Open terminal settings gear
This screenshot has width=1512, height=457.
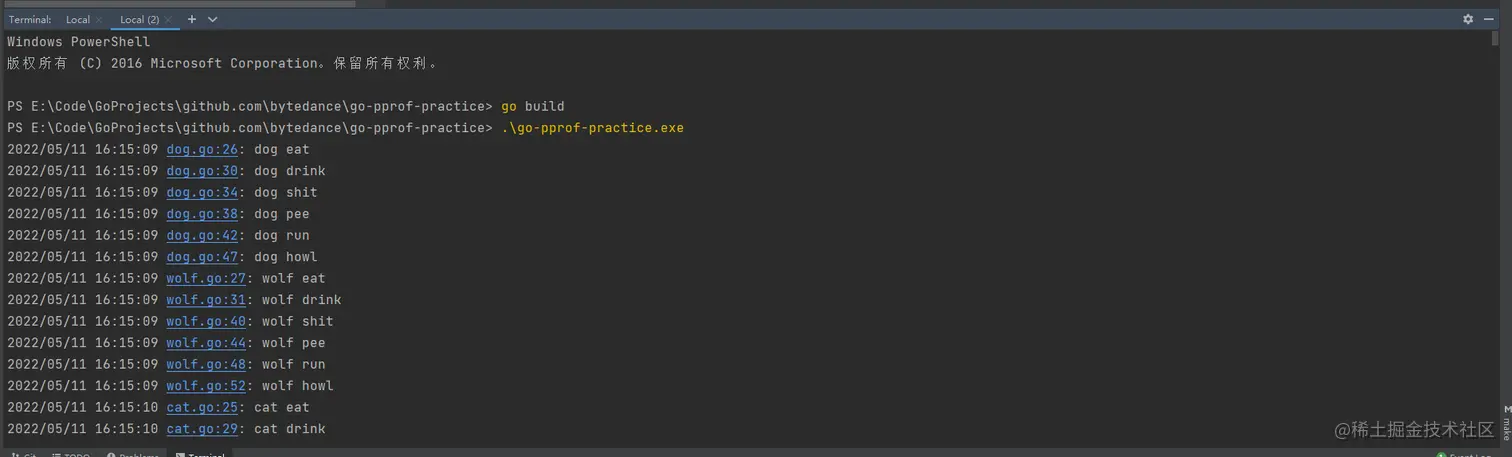click(x=1468, y=19)
